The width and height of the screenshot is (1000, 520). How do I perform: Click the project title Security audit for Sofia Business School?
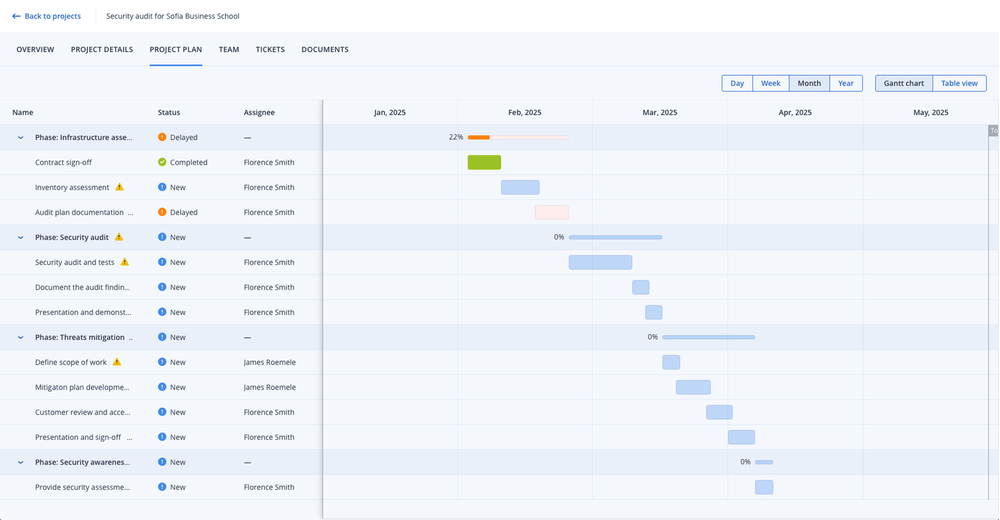coord(173,16)
